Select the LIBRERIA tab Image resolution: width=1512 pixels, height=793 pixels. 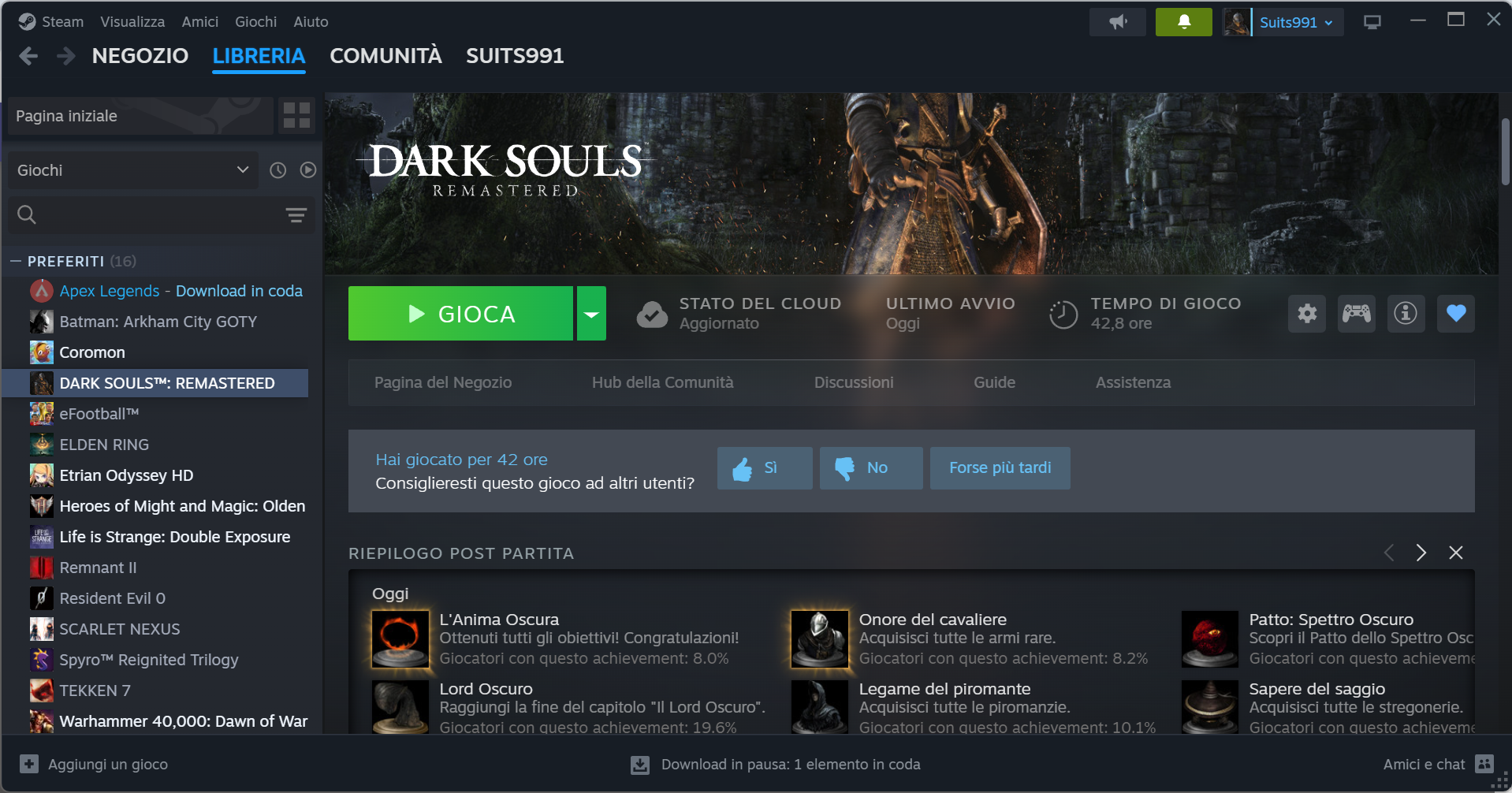[259, 56]
